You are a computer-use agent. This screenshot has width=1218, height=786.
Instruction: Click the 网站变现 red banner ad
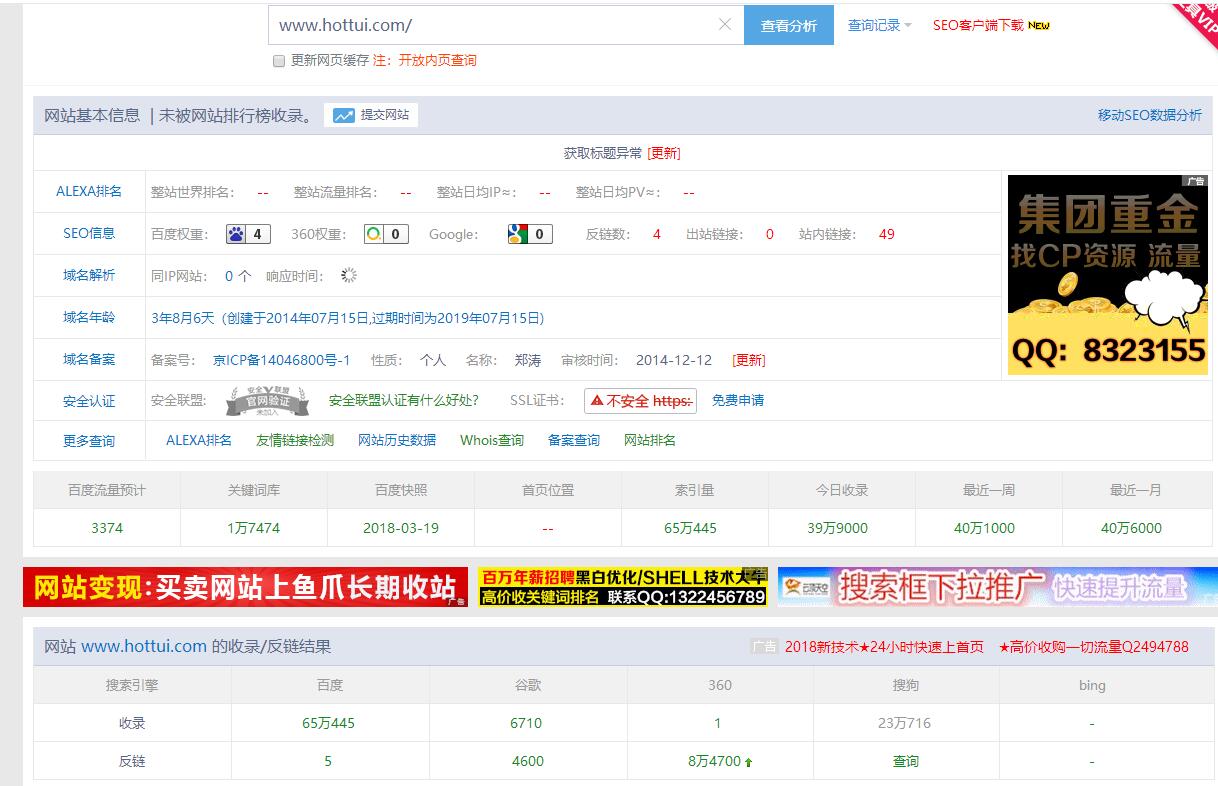[x=245, y=588]
